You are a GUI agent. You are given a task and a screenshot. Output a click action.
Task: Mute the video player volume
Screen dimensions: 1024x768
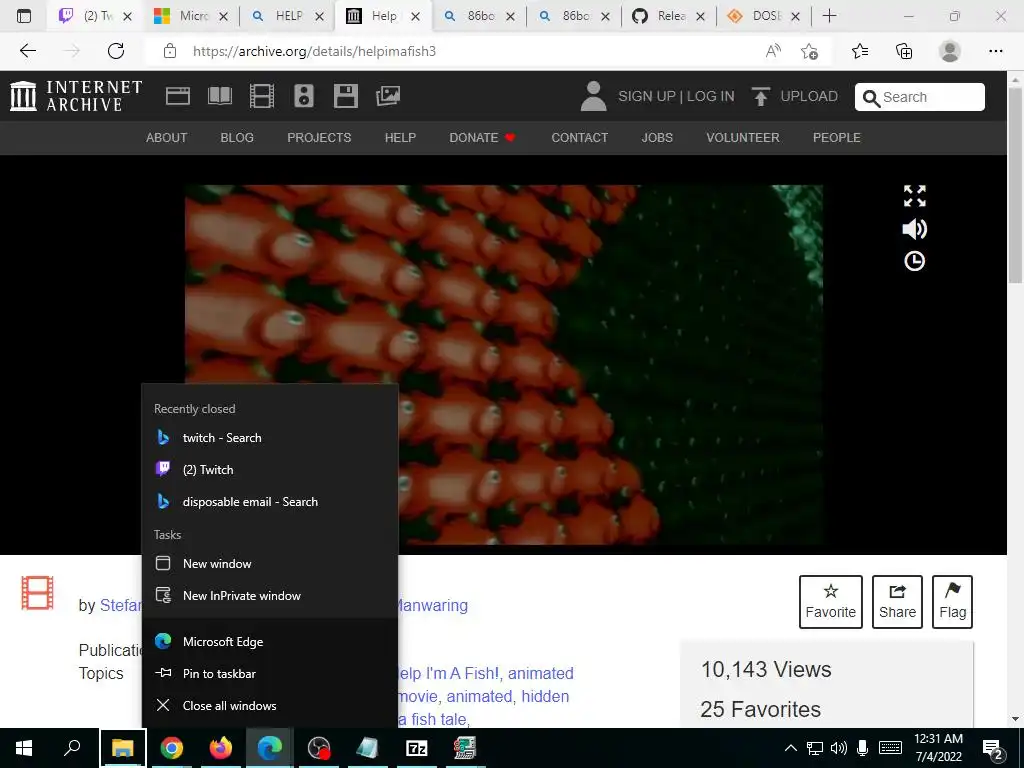point(914,229)
